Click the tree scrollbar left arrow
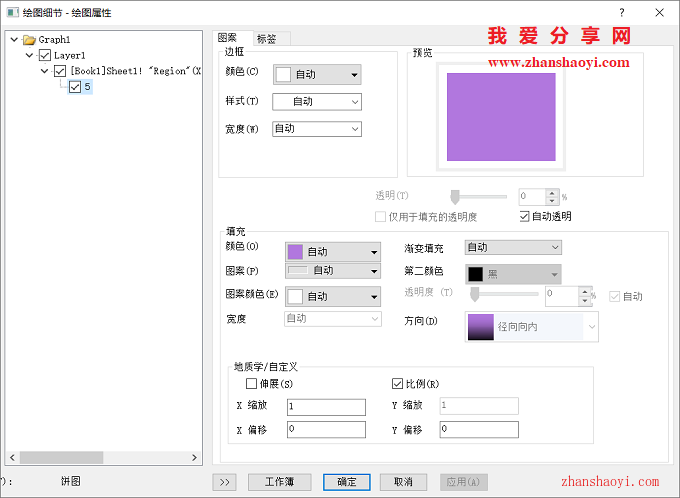680x498 pixels. click(x=13, y=458)
